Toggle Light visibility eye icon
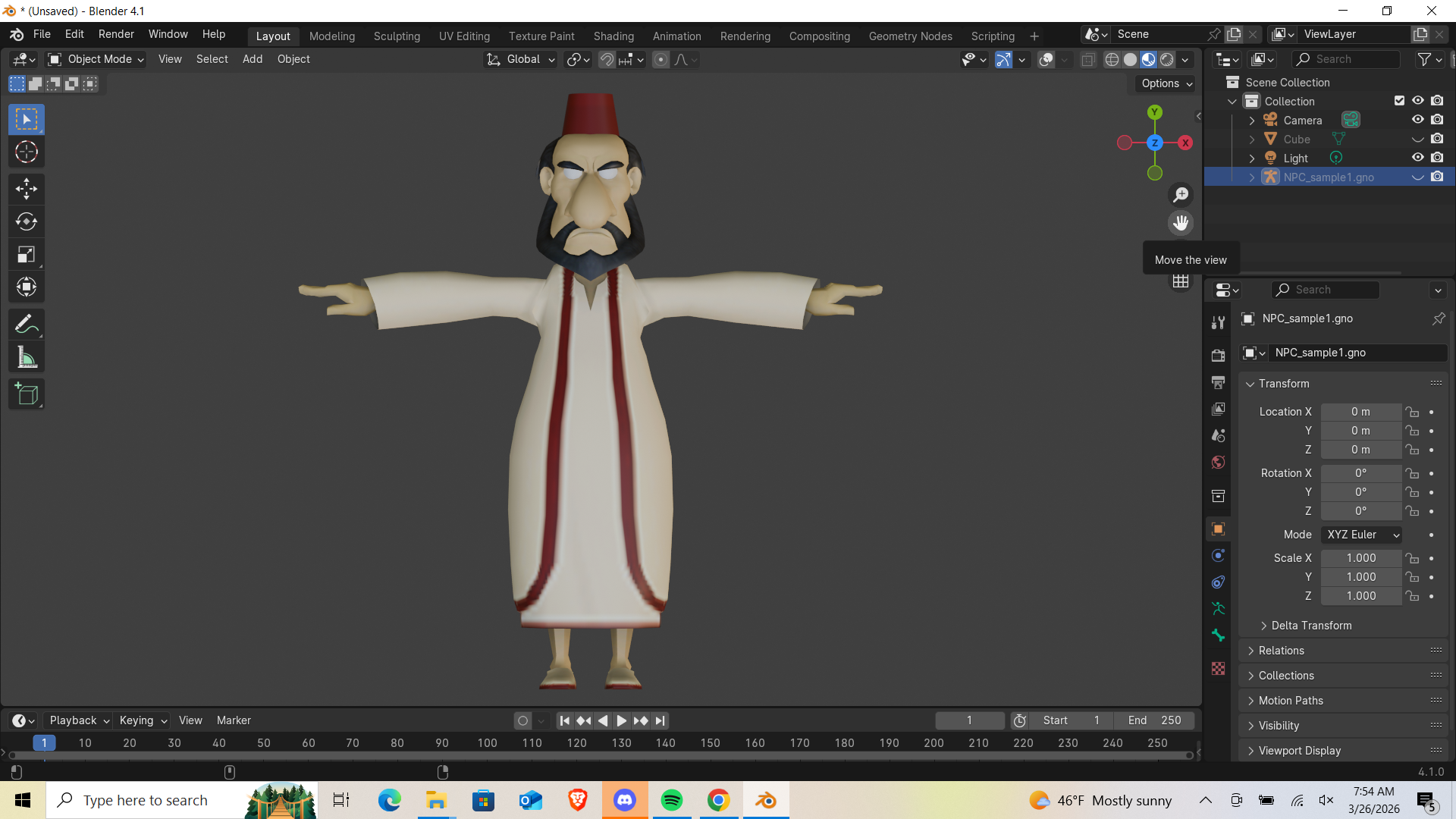The image size is (1456, 819). tap(1417, 158)
